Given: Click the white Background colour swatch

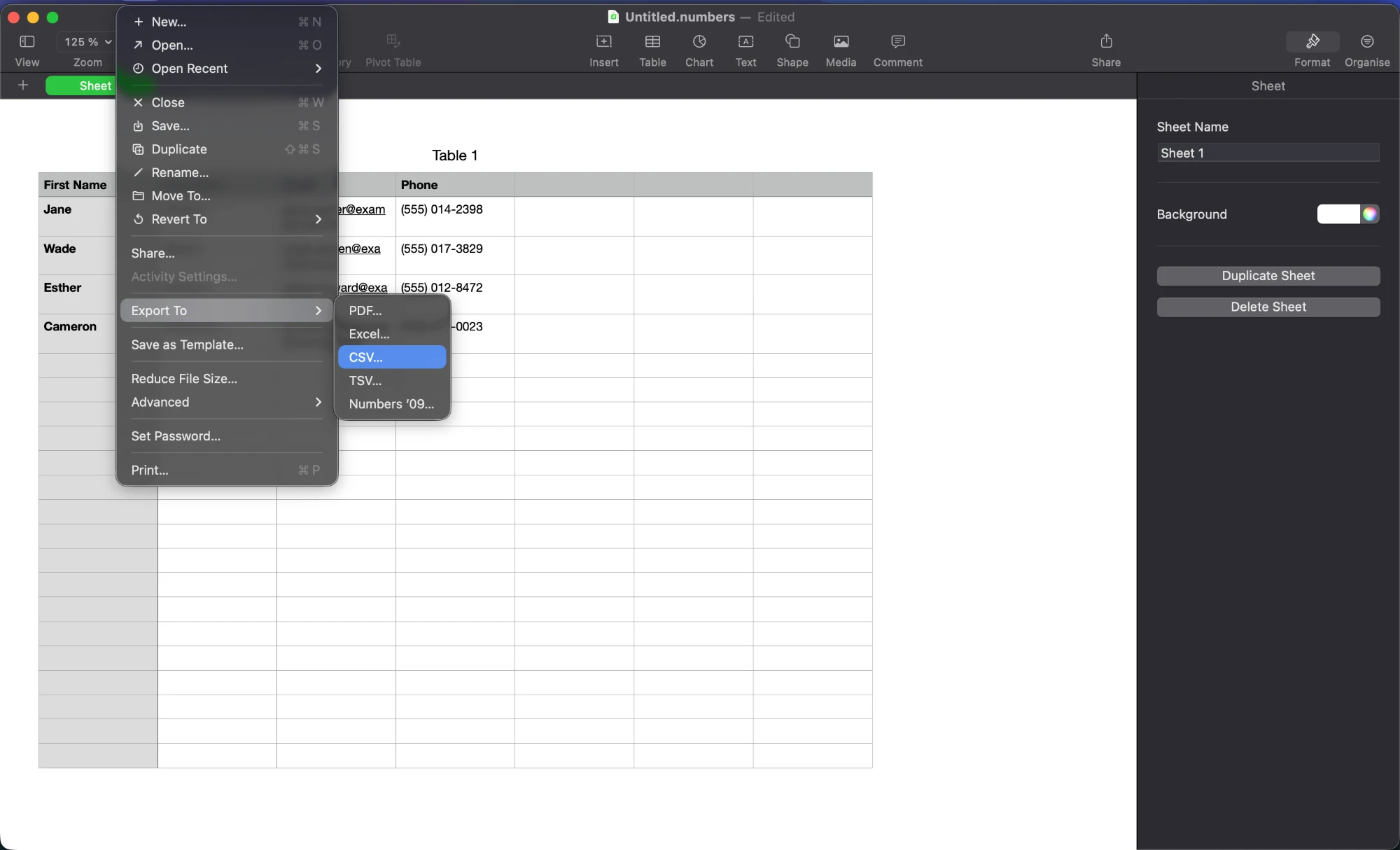Looking at the screenshot, I should pyautogui.click(x=1338, y=214).
